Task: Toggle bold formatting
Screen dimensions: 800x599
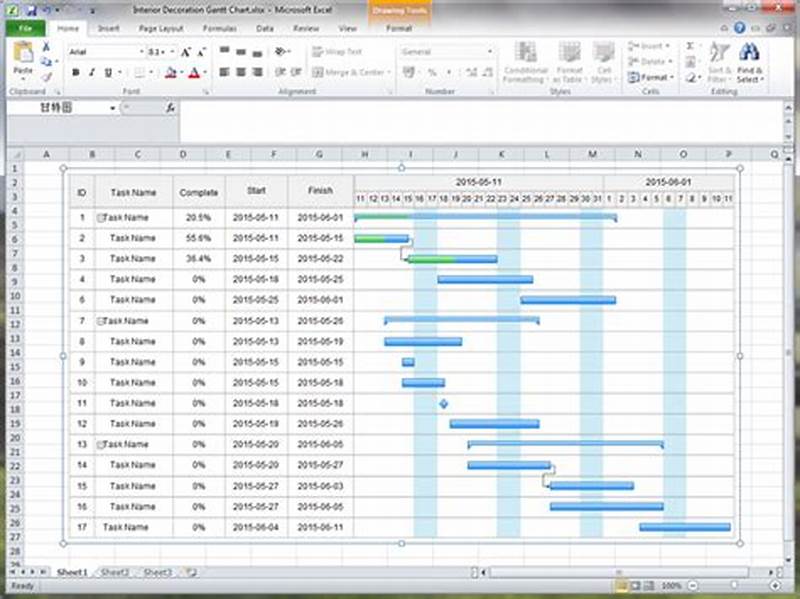Action: [75, 72]
